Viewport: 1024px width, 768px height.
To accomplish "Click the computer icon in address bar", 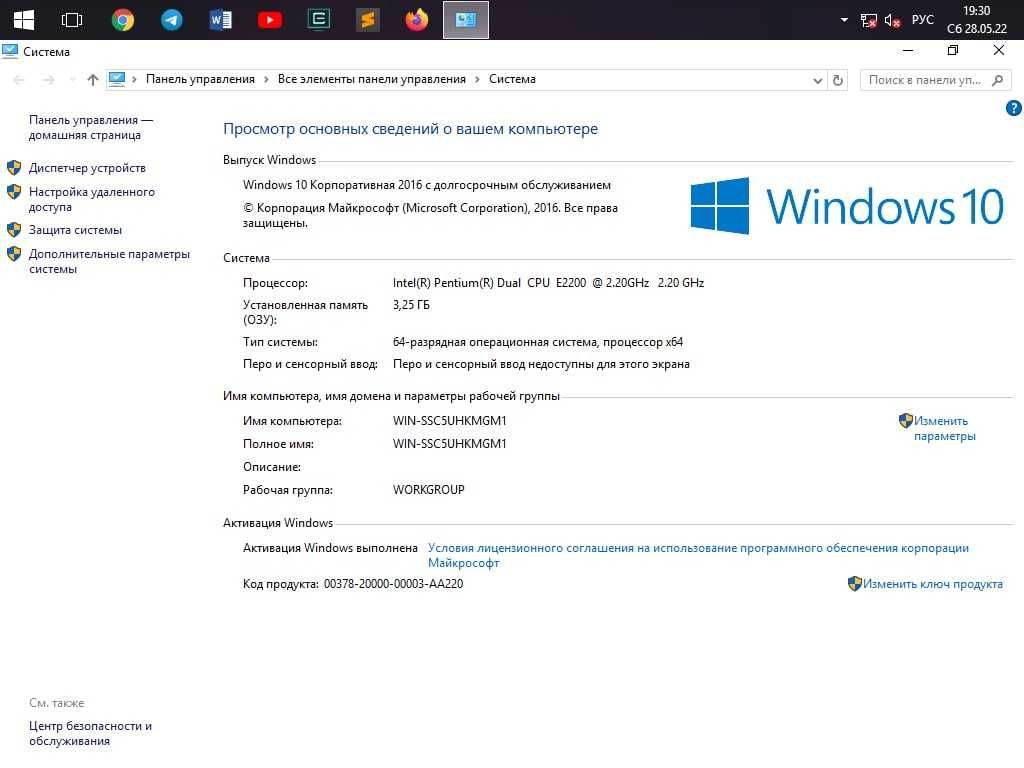I will pyautogui.click(x=117, y=79).
